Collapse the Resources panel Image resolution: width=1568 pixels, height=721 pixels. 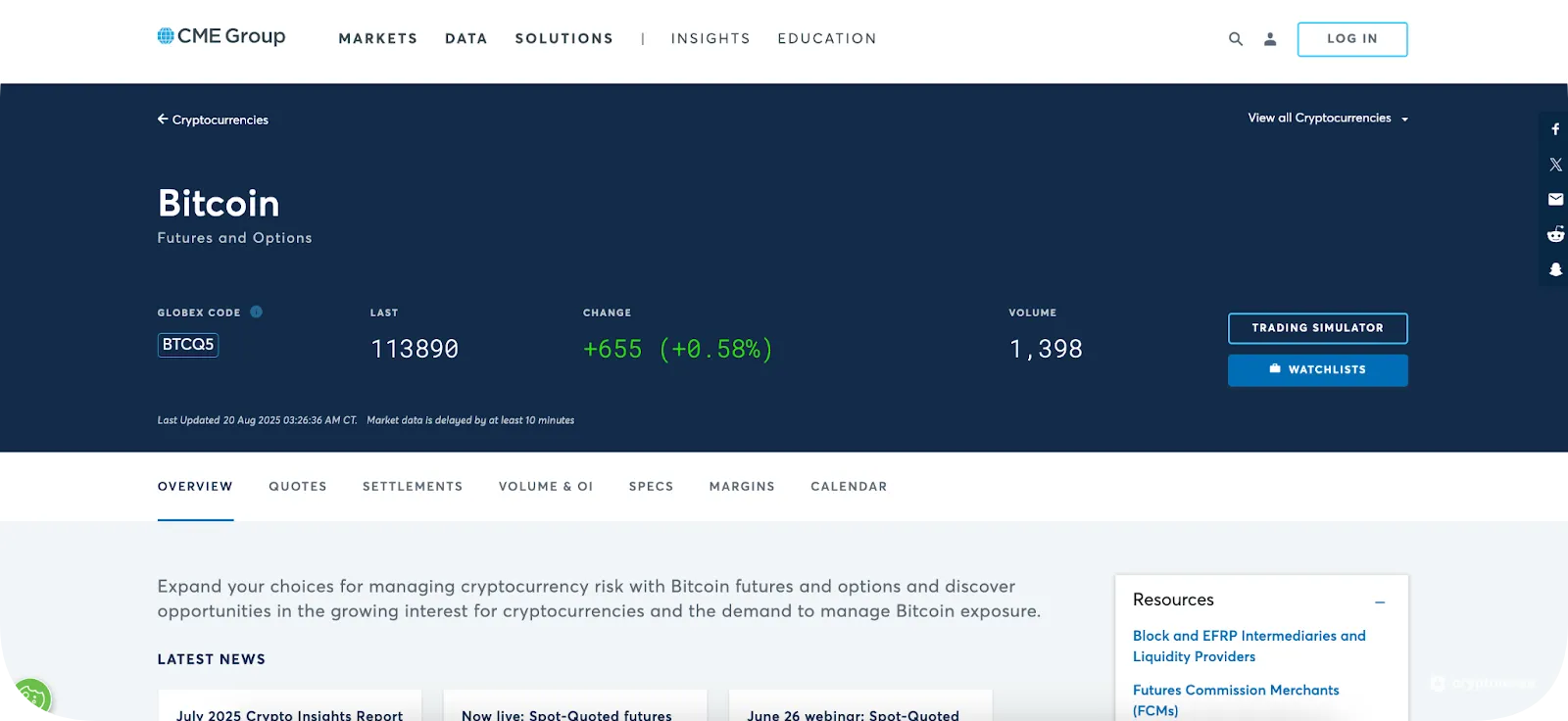pos(1380,601)
